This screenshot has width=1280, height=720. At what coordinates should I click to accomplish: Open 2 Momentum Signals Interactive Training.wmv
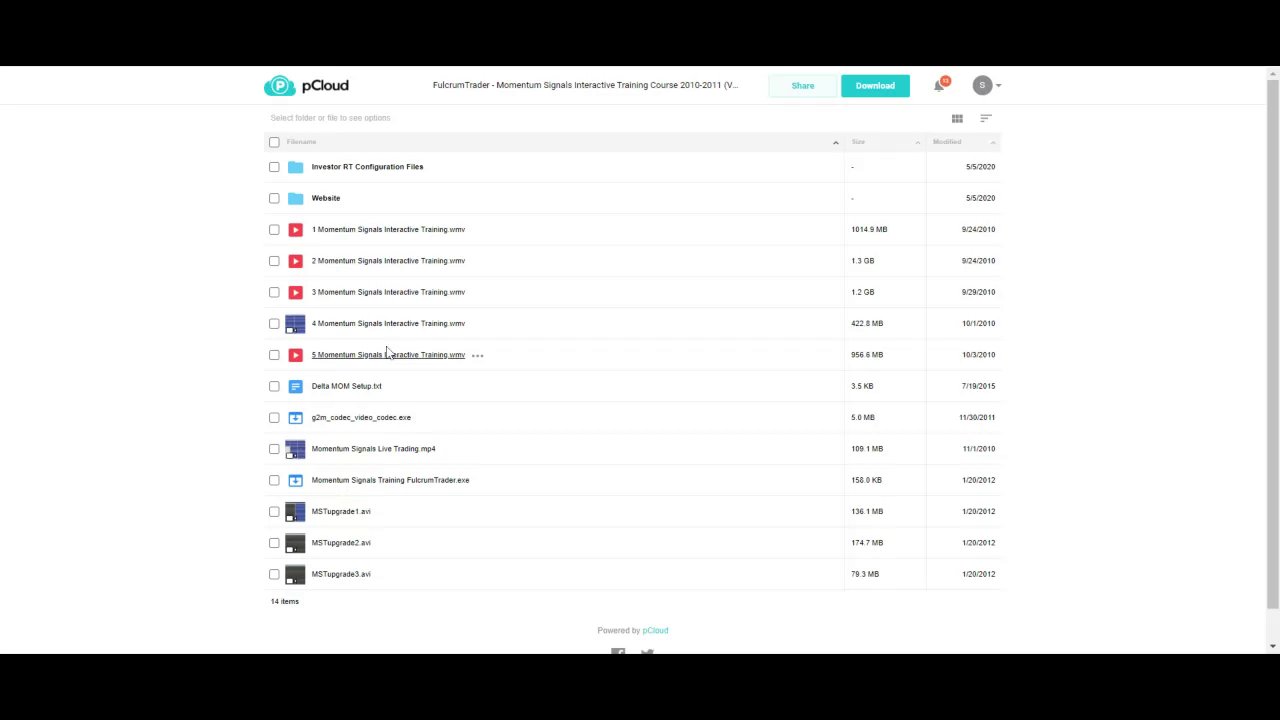[388, 261]
